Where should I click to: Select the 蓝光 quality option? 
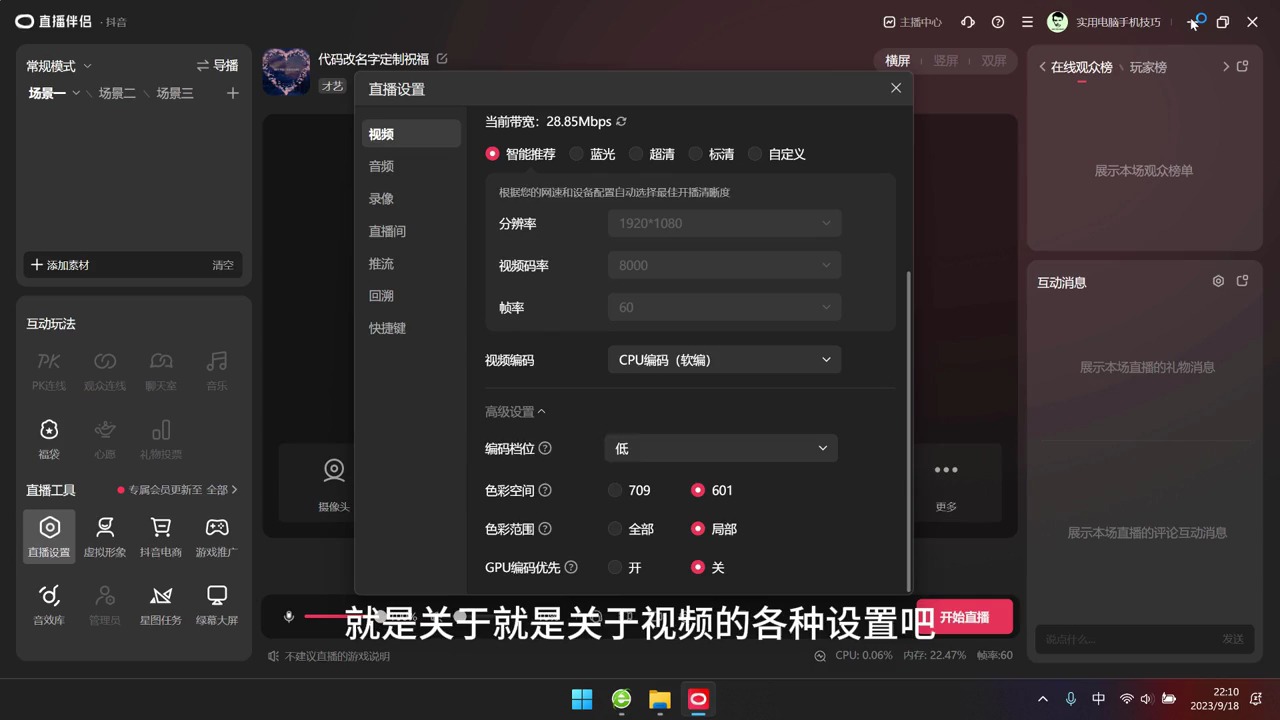[592, 154]
